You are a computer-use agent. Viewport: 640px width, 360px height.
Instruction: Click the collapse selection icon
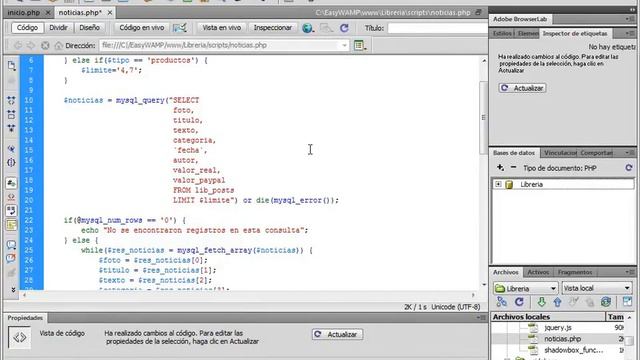pos(11,114)
